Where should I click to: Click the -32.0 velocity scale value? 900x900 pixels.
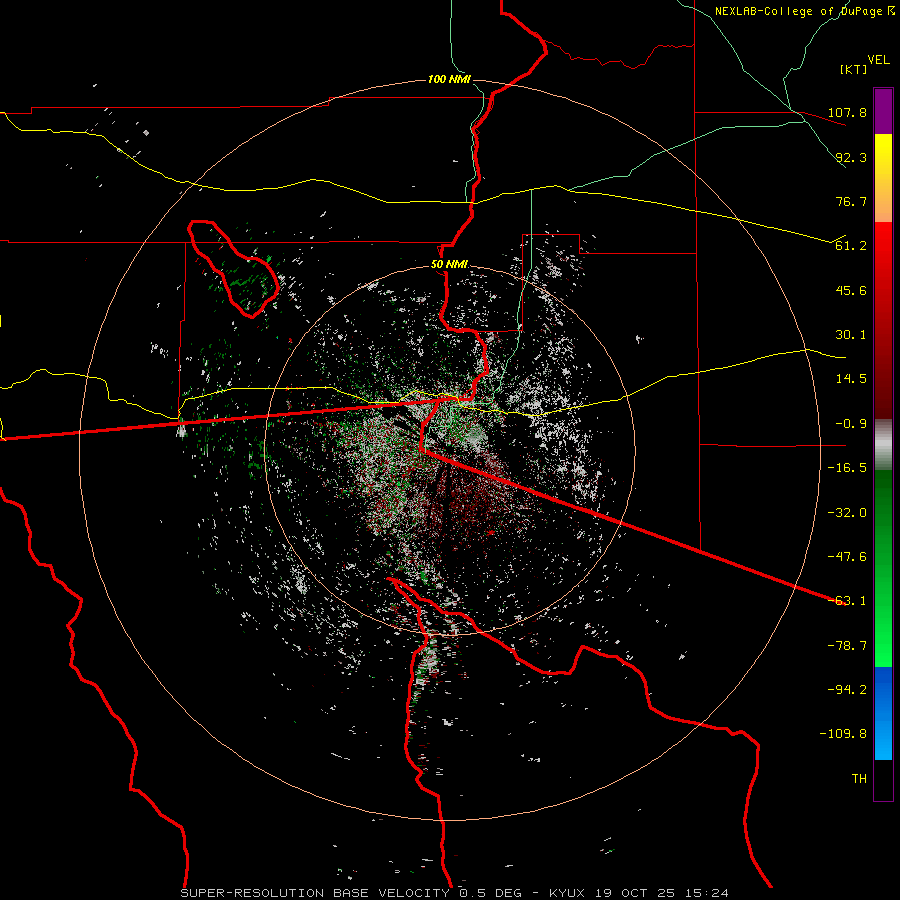pyautogui.click(x=847, y=513)
